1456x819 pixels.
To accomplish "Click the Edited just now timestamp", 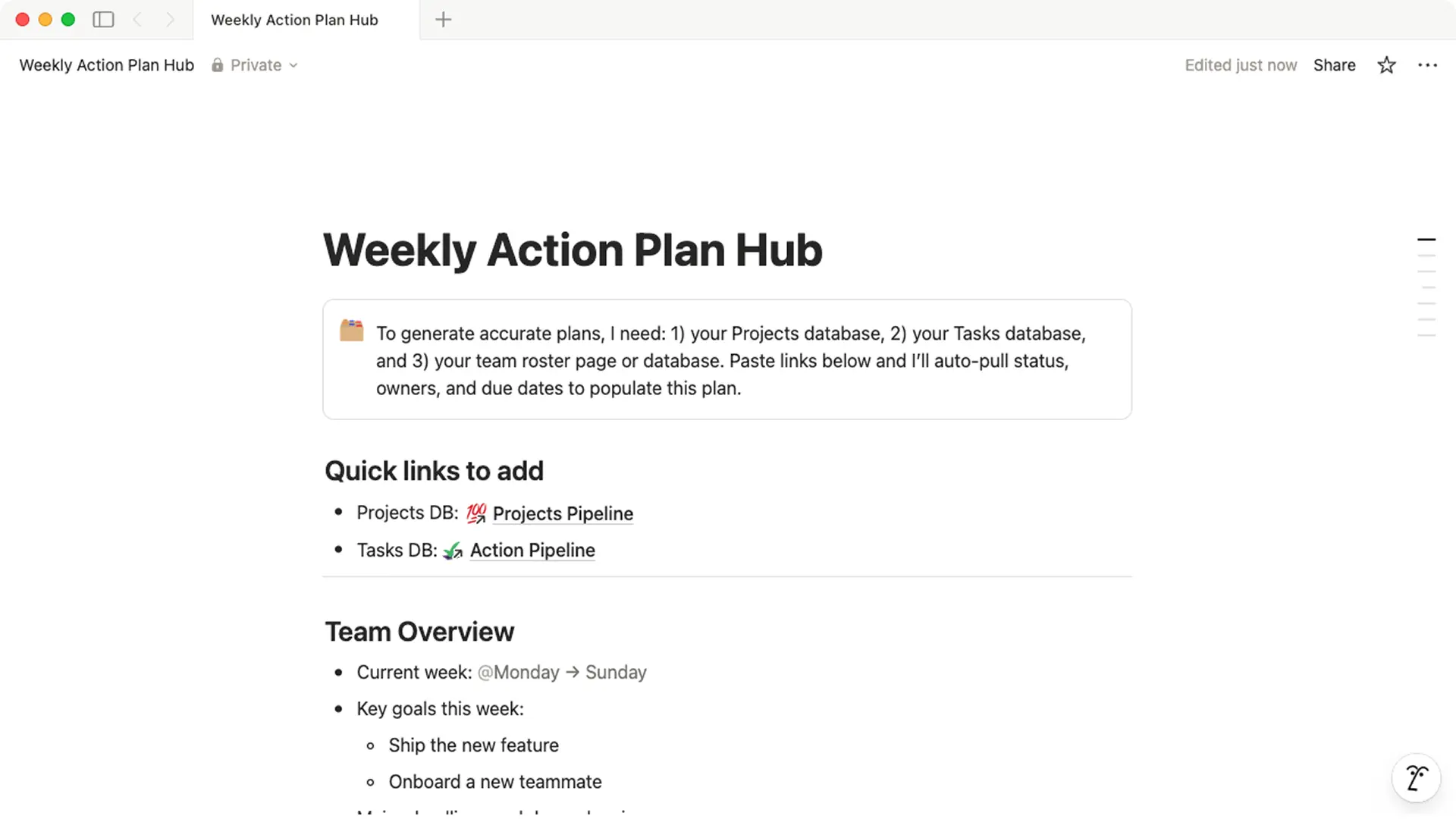I will 1241,65.
